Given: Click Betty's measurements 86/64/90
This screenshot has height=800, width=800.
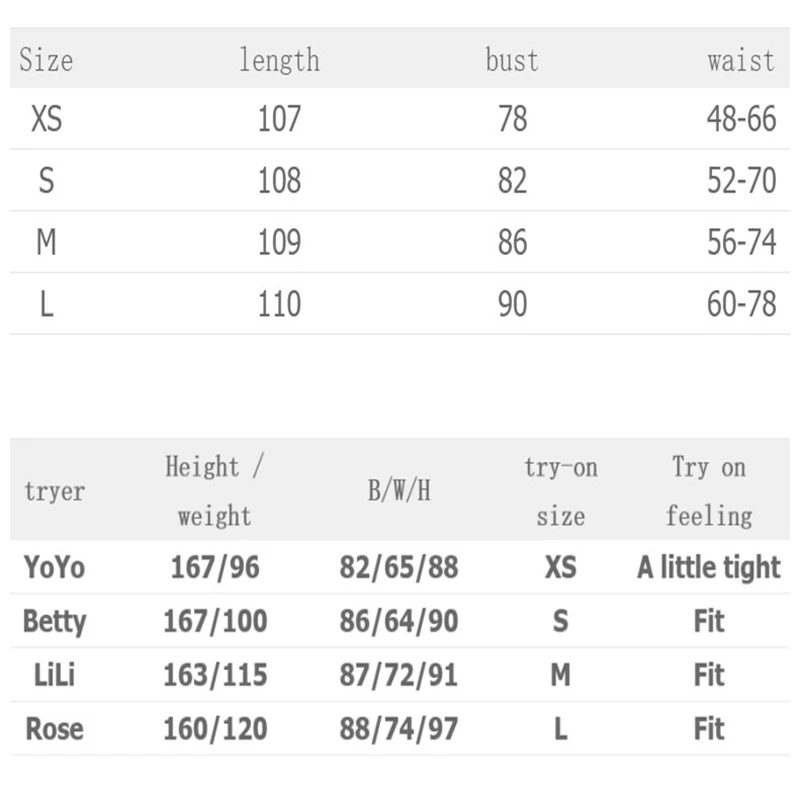Looking at the screenshot, I should [399, 621].
